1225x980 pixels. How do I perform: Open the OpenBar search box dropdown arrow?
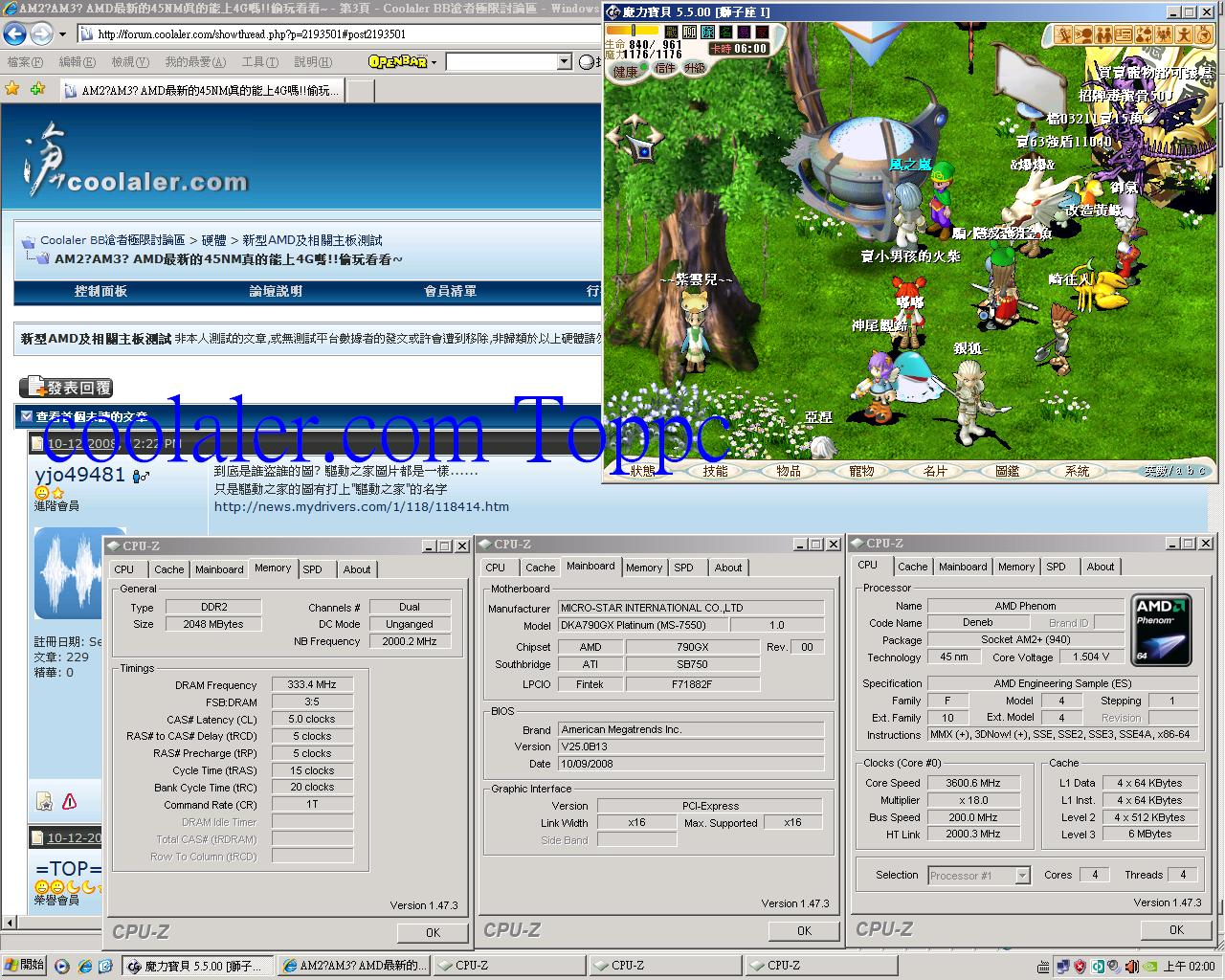(564, 62)
